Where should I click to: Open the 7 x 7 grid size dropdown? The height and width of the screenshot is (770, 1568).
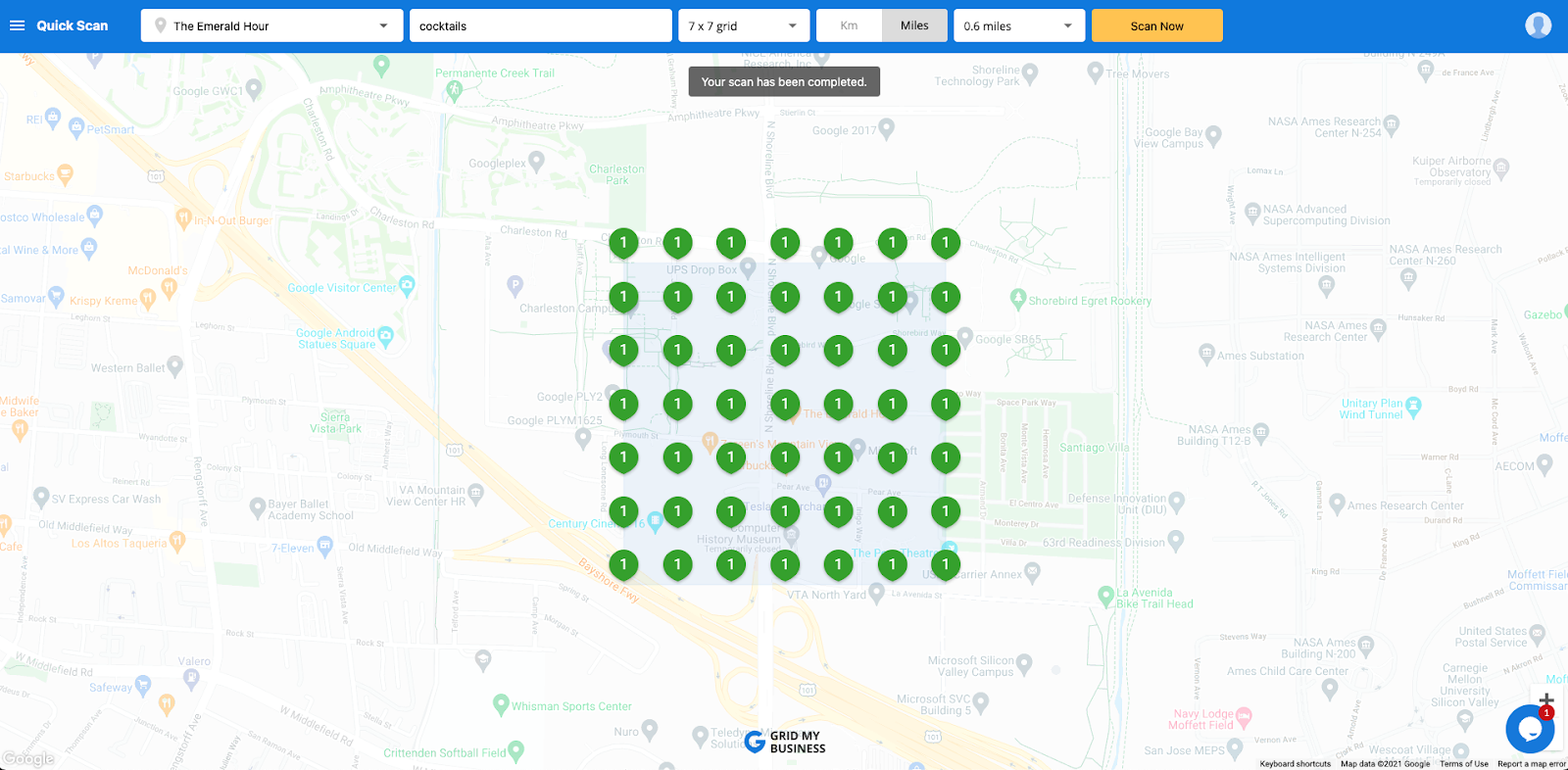click(x=744, y=25)
